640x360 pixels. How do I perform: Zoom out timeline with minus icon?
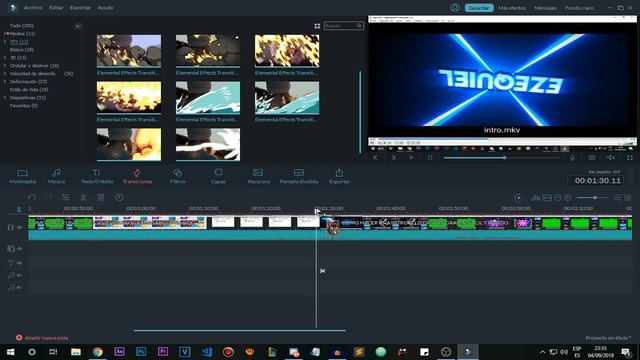pyautogui.click(x=558, y=198)
